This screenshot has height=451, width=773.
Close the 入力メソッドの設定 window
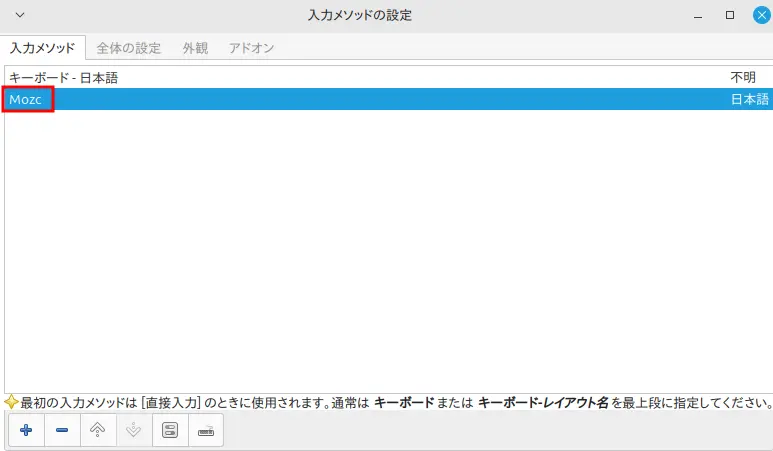[762, 15]
